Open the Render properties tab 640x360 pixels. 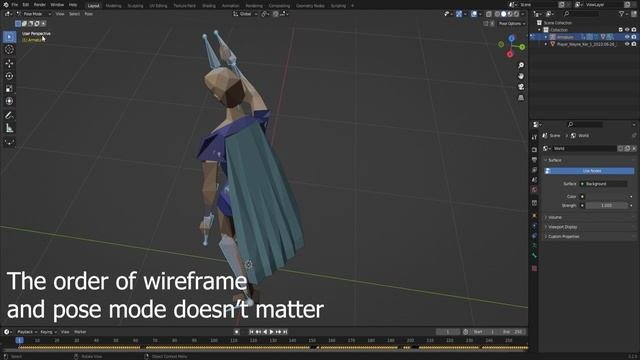[534, 150]
